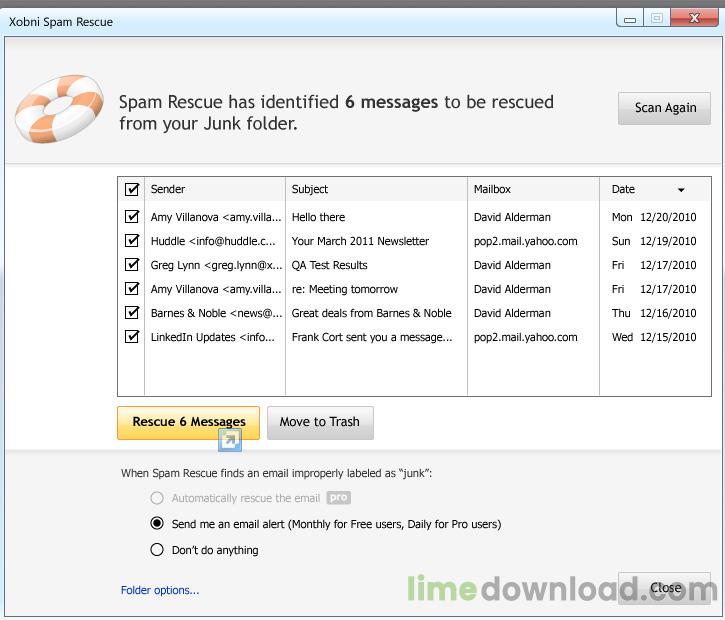Select the QA Test Results subject

pos(329,265)
